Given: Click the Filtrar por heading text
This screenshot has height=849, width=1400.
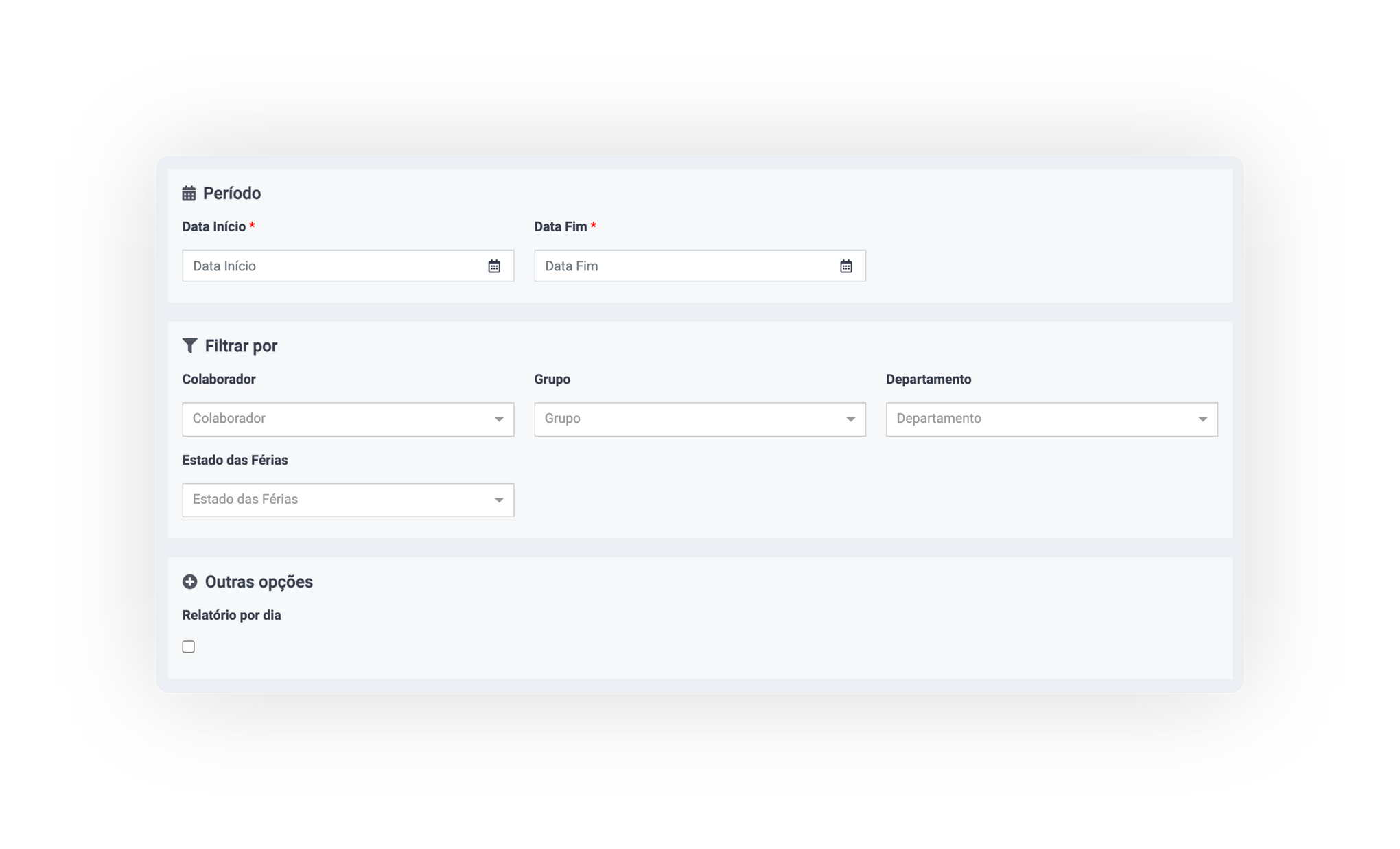Looking at the screenshot, I should [241, 346].
